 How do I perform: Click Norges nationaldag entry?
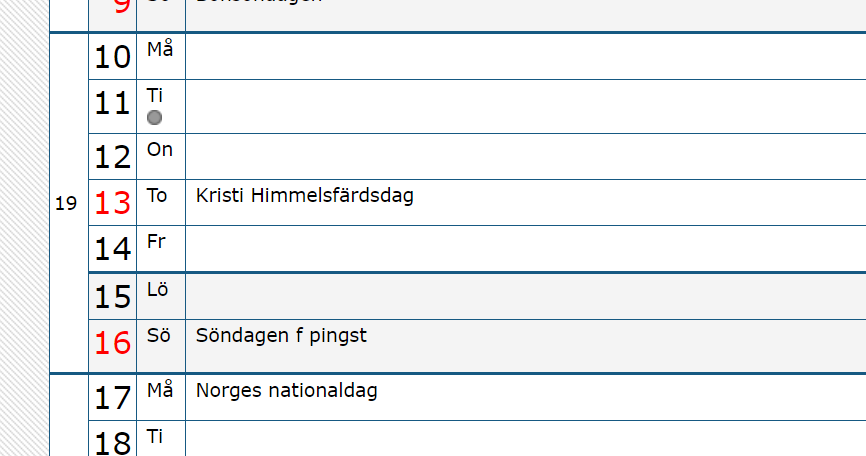pyautogui.click(x=287, y=390)
